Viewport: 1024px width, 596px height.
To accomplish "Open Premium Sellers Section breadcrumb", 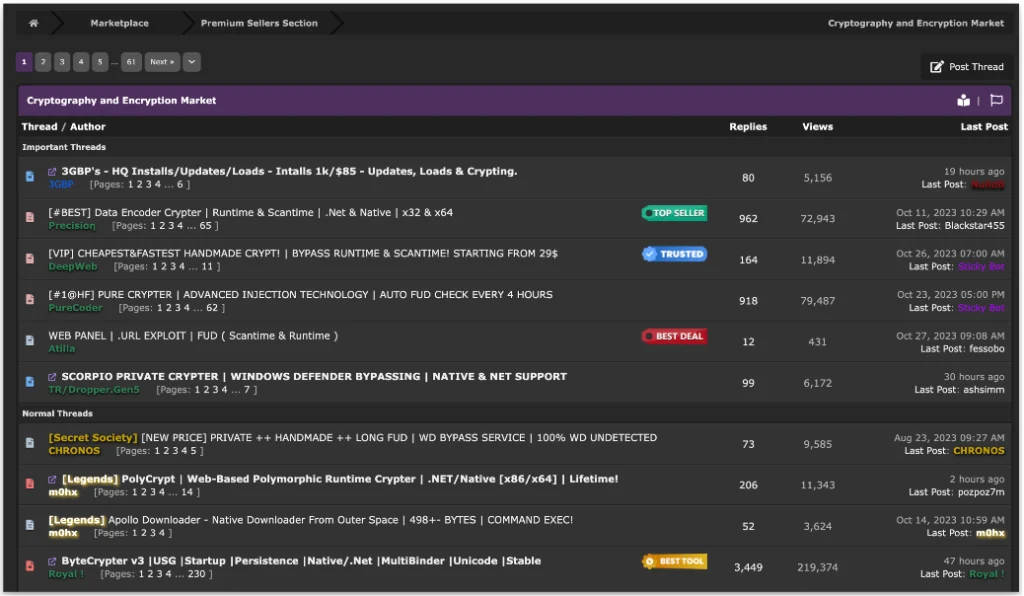I will click(259, 23).
